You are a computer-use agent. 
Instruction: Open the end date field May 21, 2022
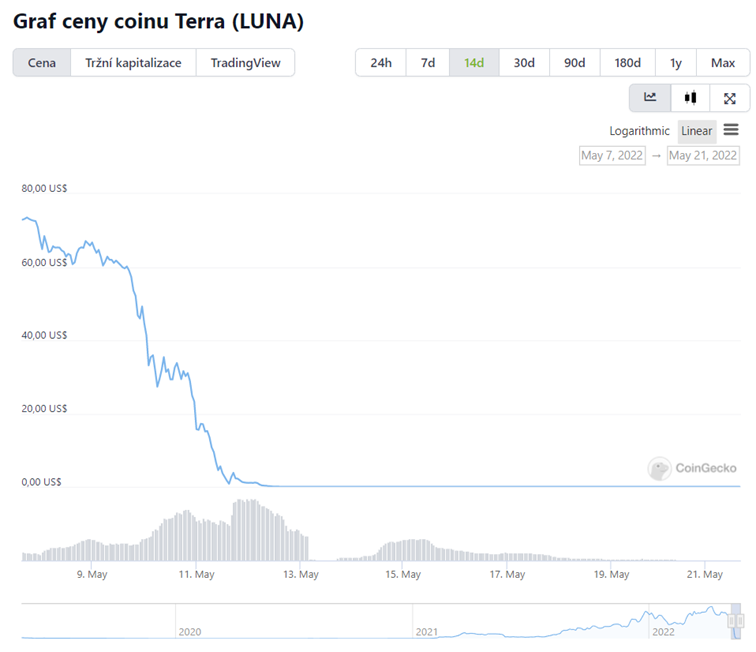point(703,155)
